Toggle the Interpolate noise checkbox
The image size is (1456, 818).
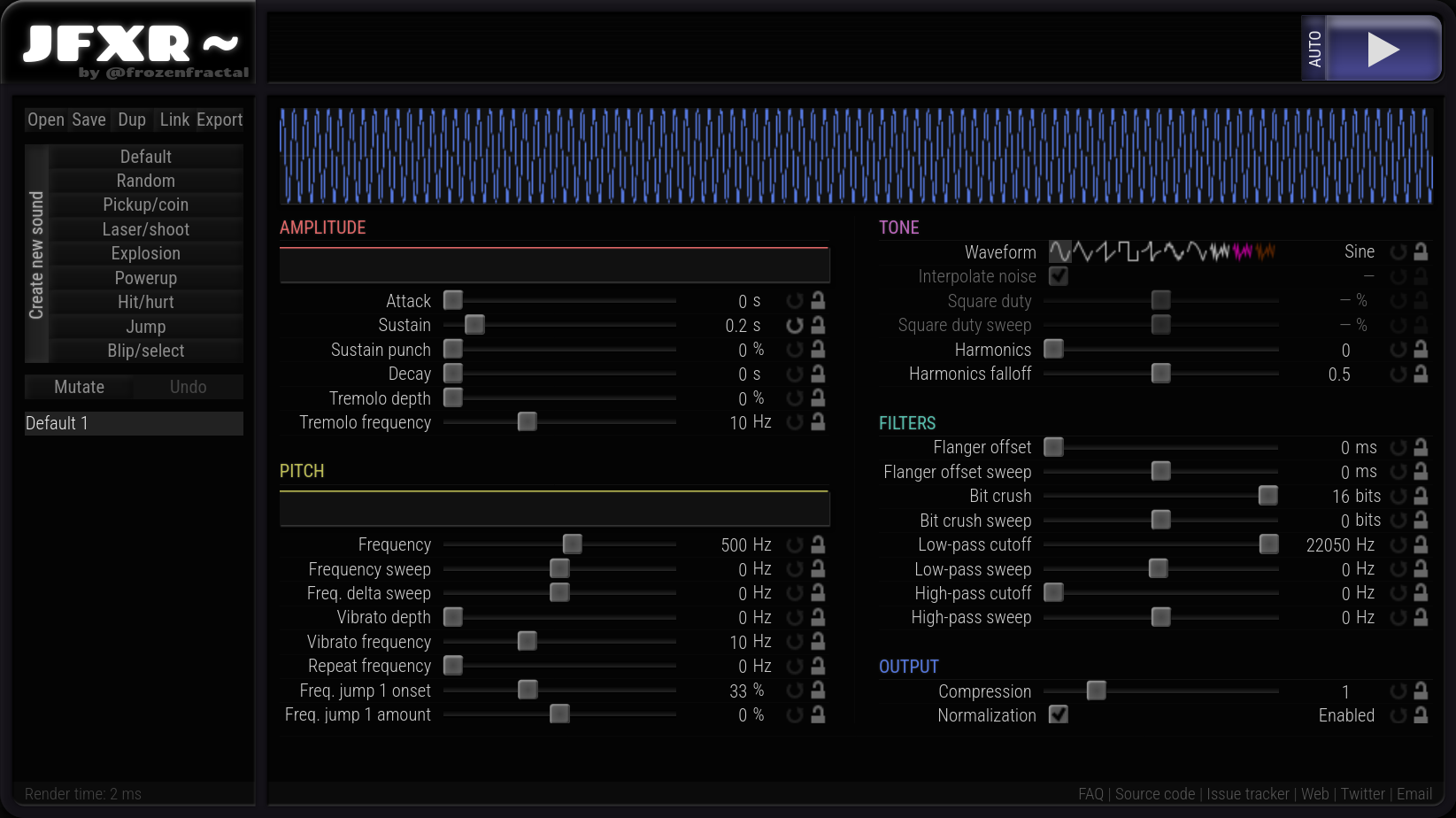pyautogui.click(x=1059, y=276)
